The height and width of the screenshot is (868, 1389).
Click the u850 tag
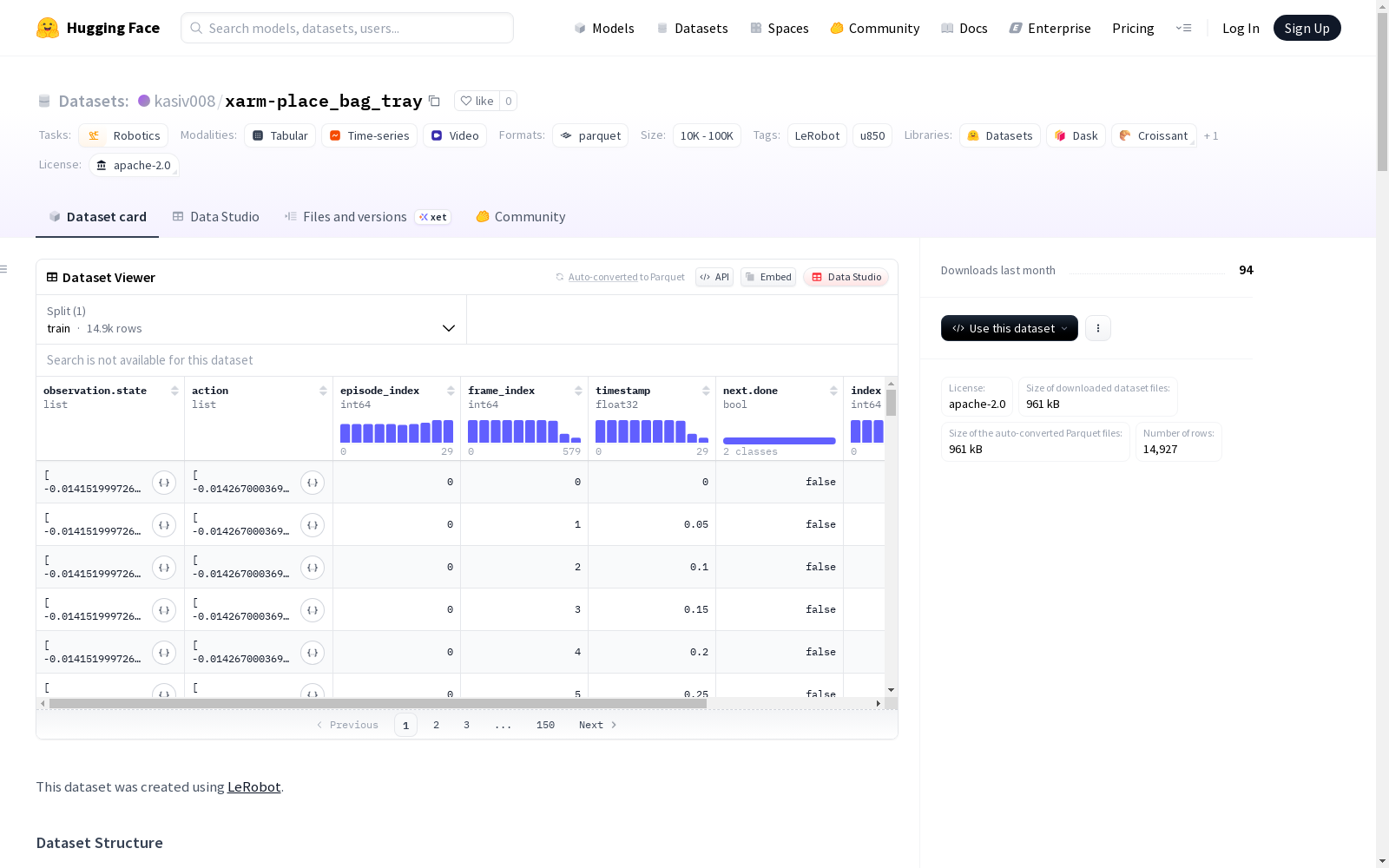pyautogui.click(x=872, y=135)
